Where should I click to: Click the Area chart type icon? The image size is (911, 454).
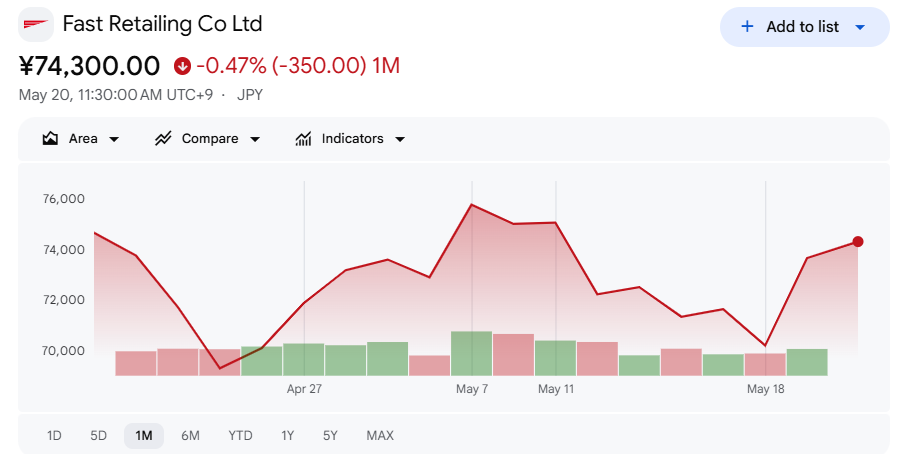click(51, 139)
